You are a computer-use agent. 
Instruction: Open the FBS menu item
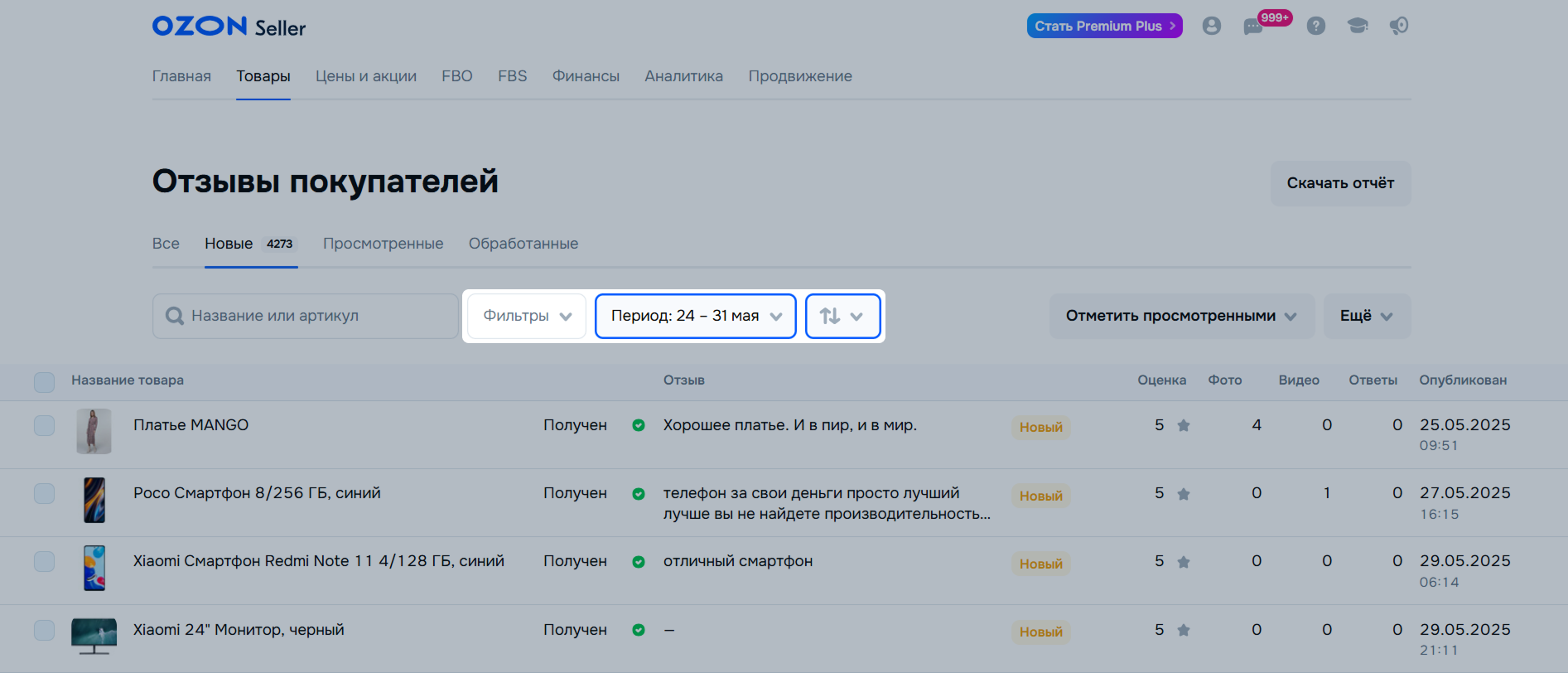pos(513,76)
